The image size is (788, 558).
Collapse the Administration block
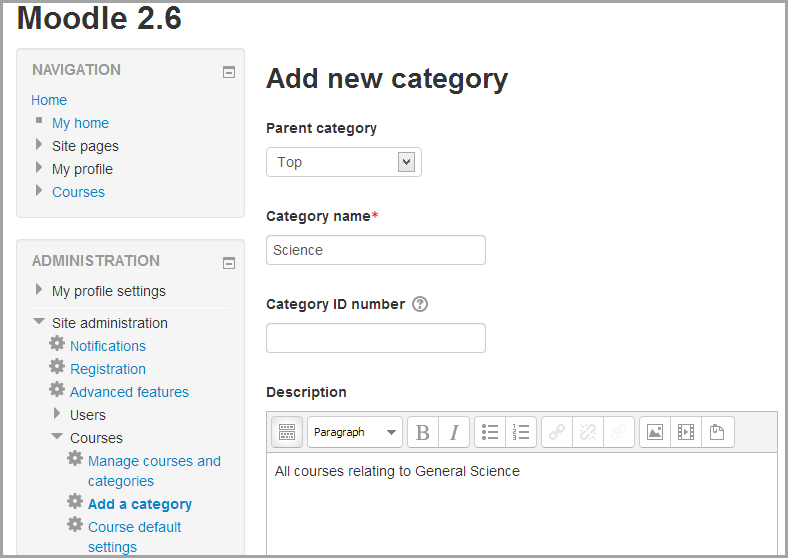click(228, 263)
